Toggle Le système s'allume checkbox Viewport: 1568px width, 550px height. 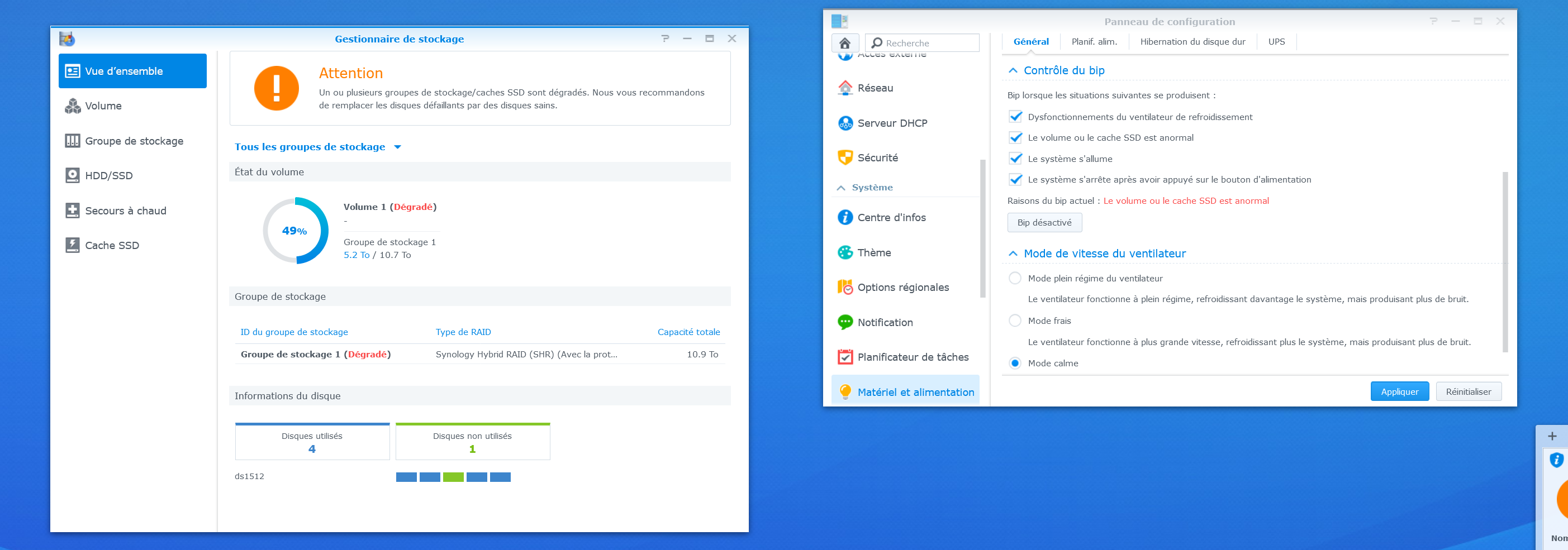click(x=1015, y=159)
